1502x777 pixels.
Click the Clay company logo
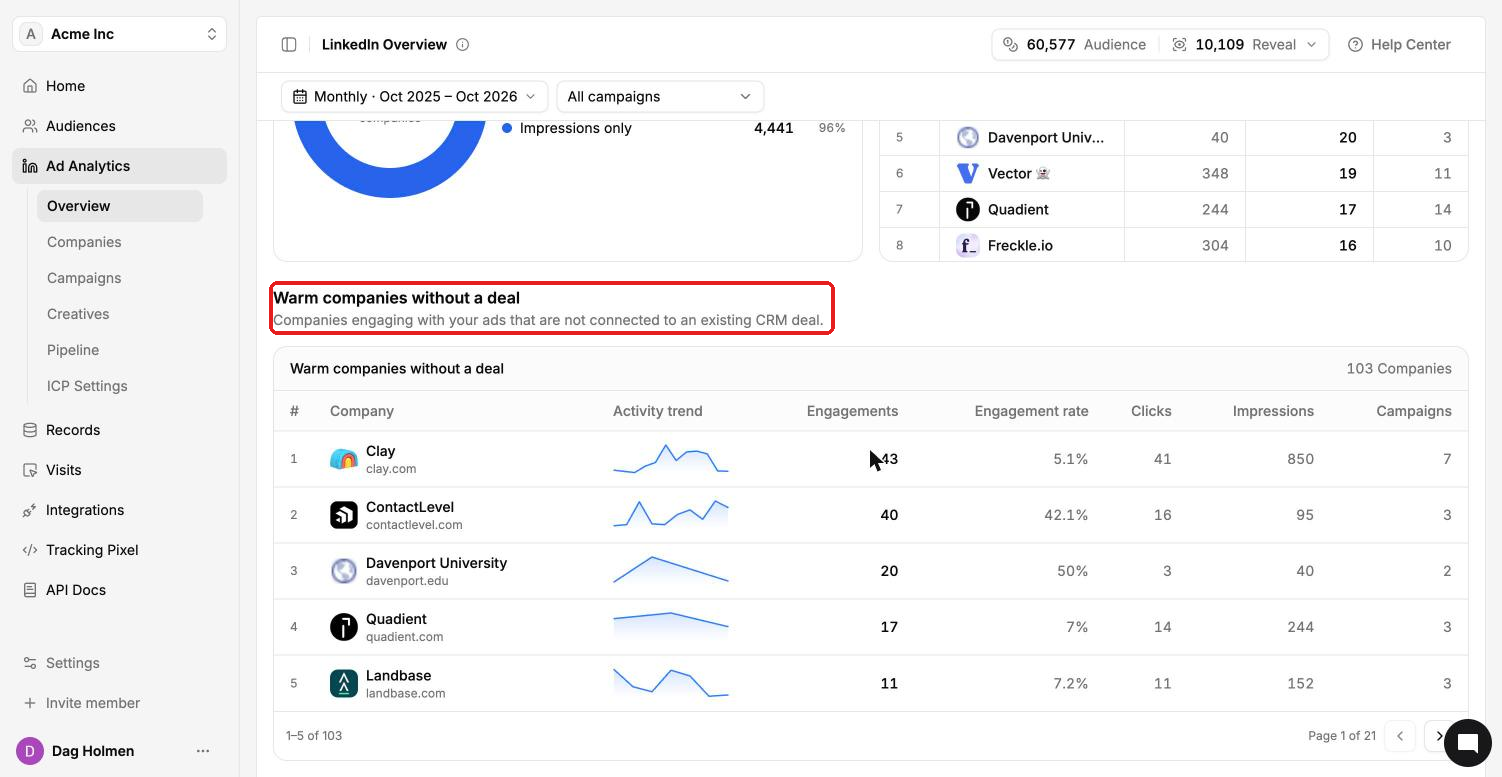[344, 459]
